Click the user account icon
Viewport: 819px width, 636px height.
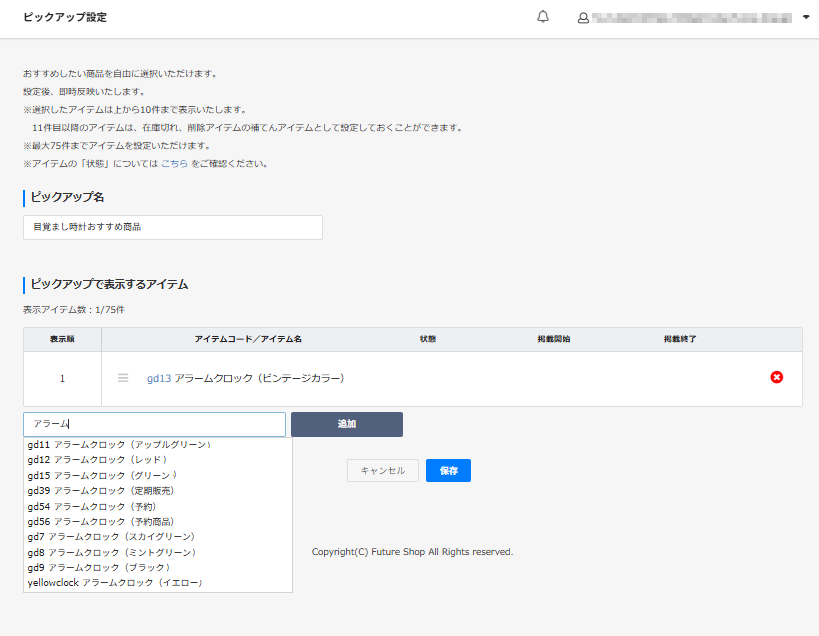[582, 17]
